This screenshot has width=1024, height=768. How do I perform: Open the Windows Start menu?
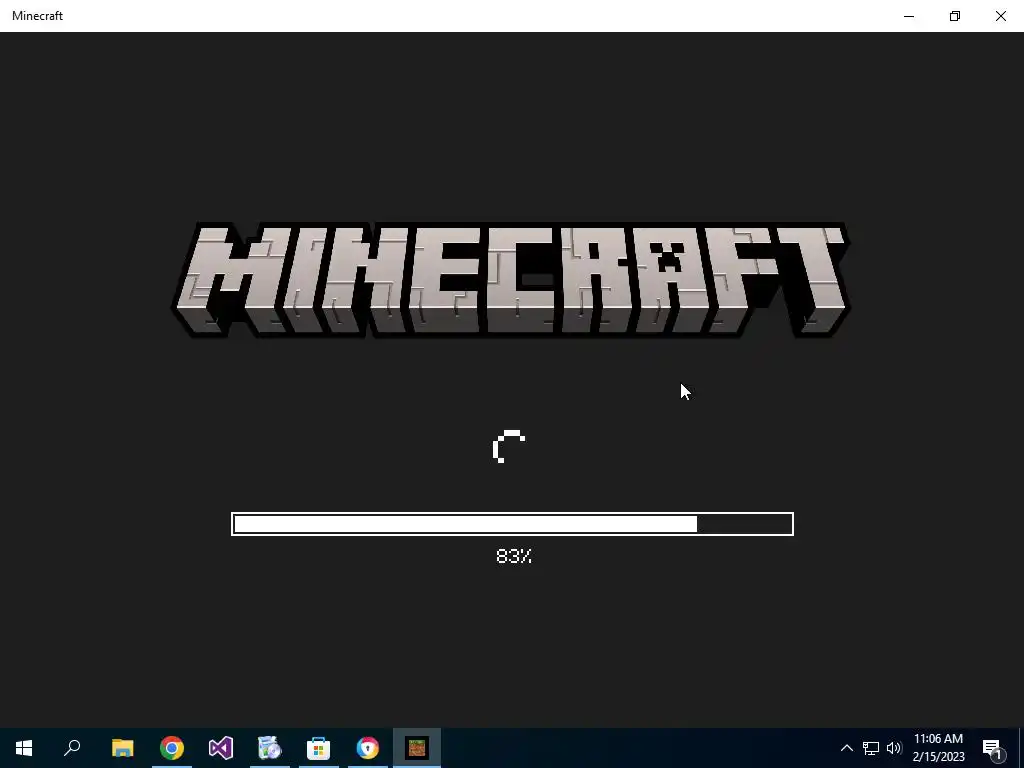coord(24,748)
